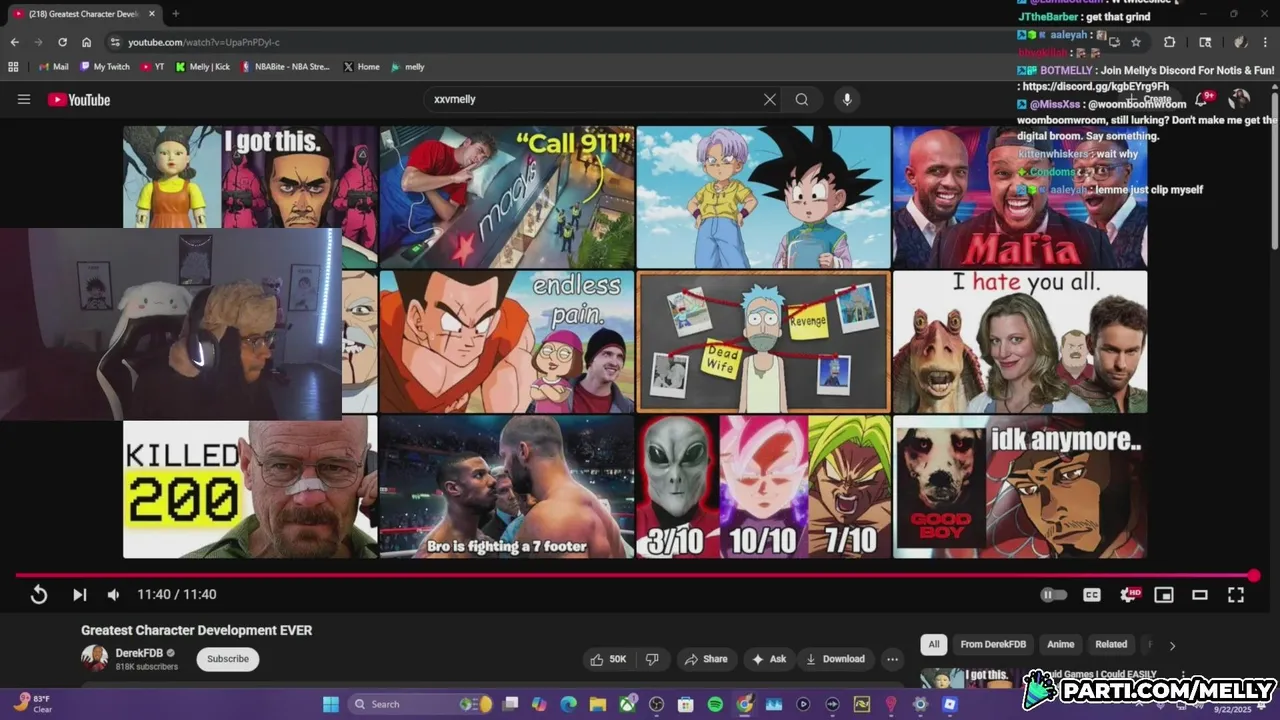
Task: Show more filter chips with arrow
Action: [1172, 646]
